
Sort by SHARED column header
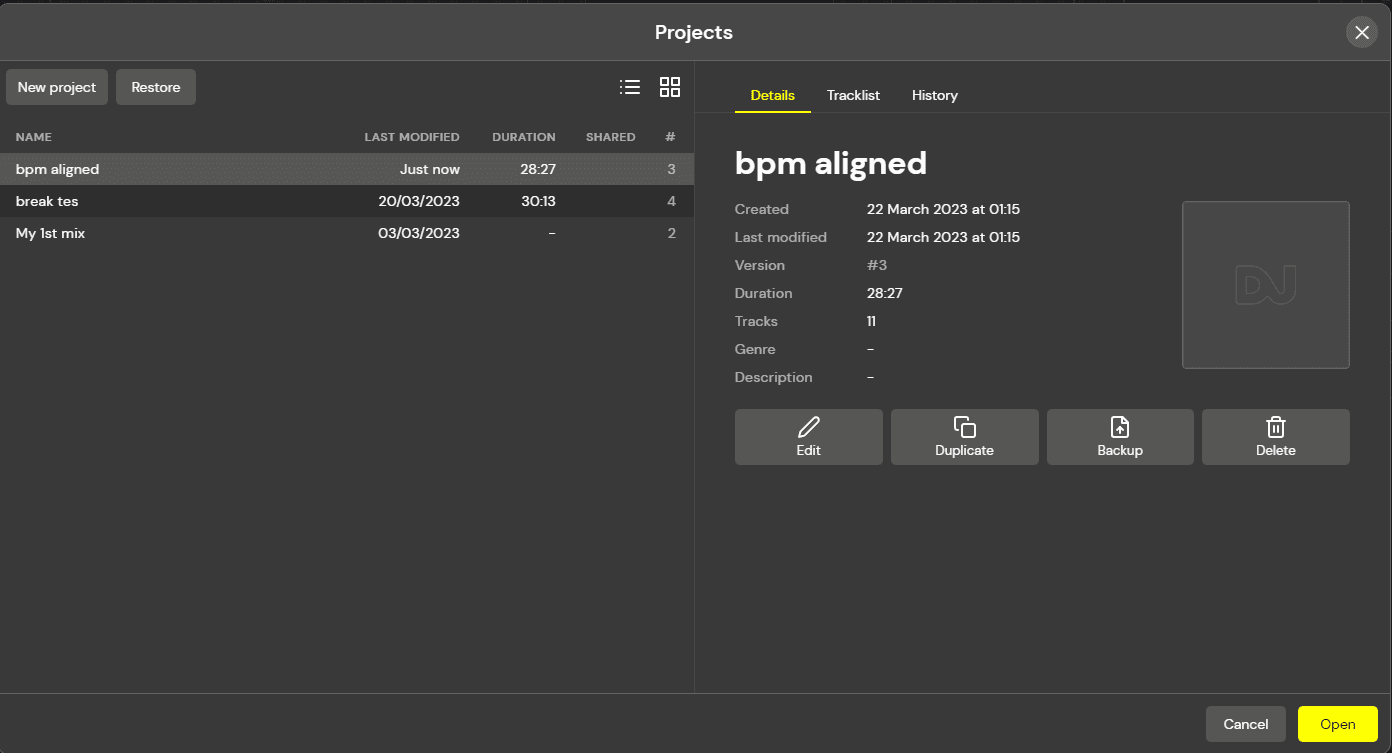611,137
